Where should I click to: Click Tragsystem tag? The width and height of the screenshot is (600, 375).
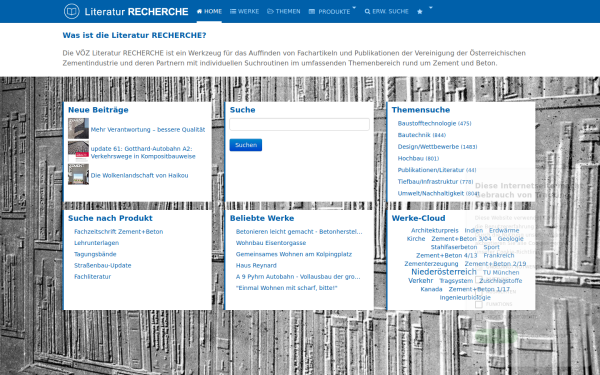(x=456, y=281)
